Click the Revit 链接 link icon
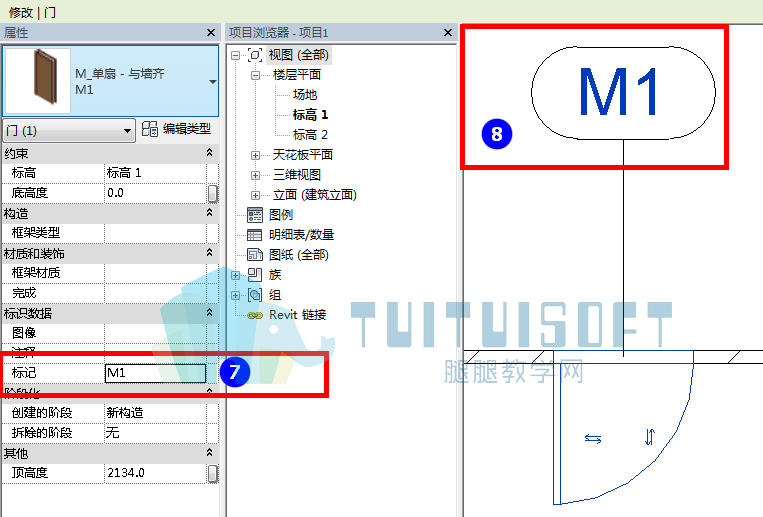Image resolution: width=763 pixels, height=517 pixels. tap(255, 315)
